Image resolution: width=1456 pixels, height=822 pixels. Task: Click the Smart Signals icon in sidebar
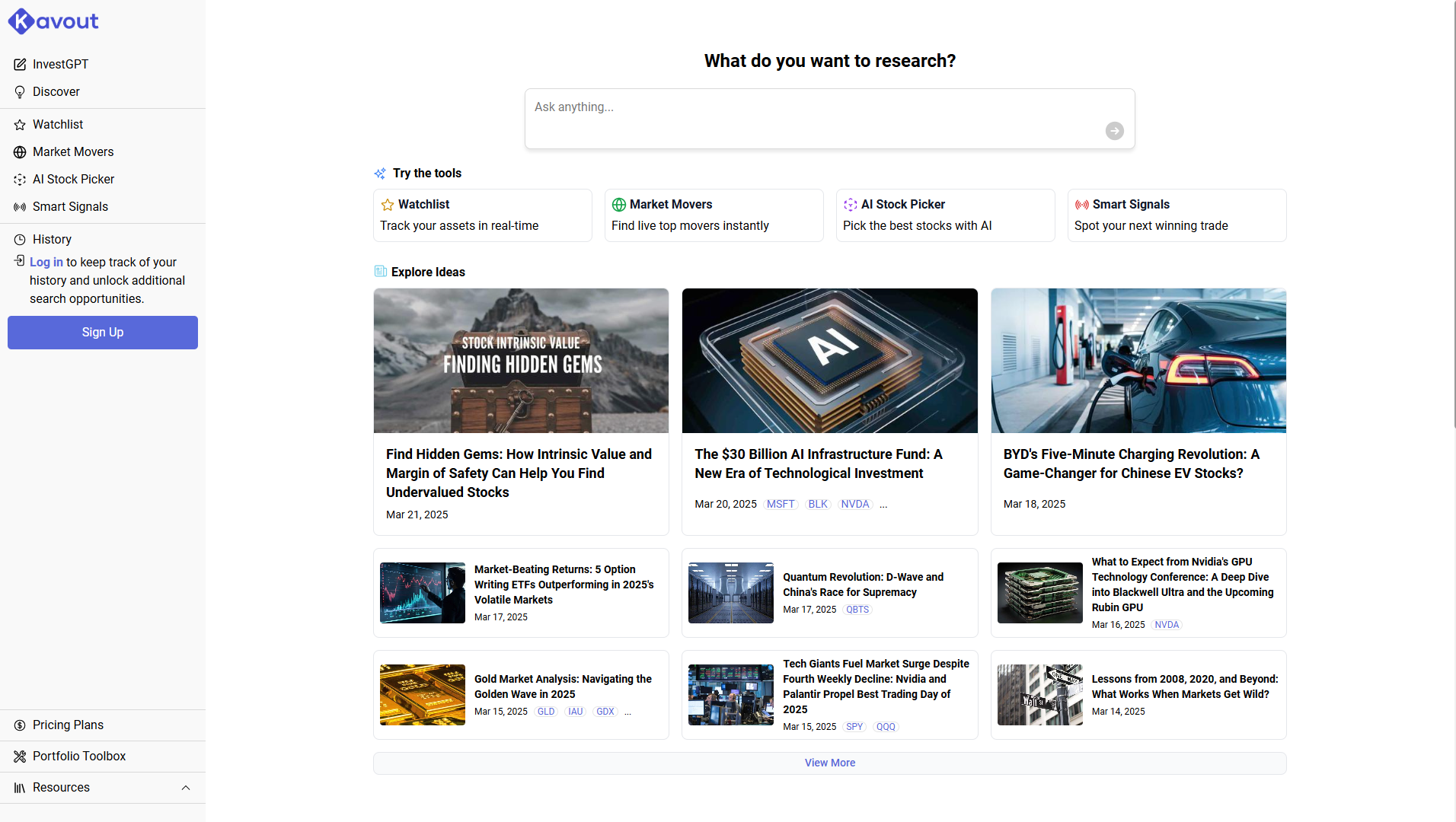tap(20, 207)
